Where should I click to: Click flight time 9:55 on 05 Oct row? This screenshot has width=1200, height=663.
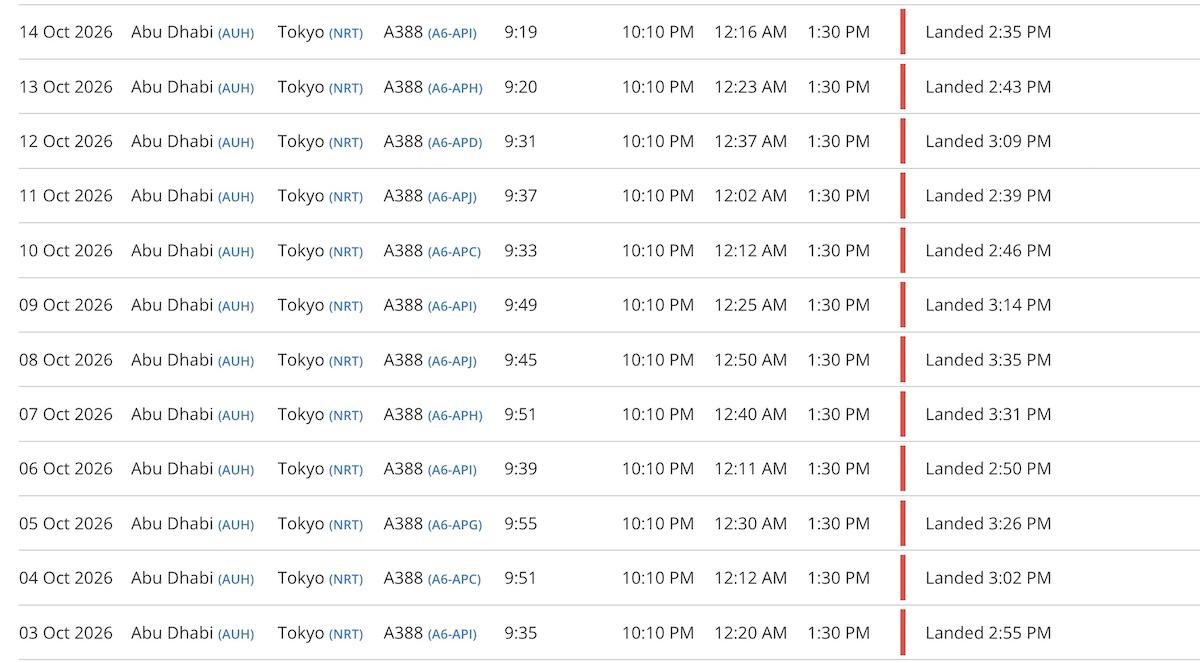pos(521,523)
